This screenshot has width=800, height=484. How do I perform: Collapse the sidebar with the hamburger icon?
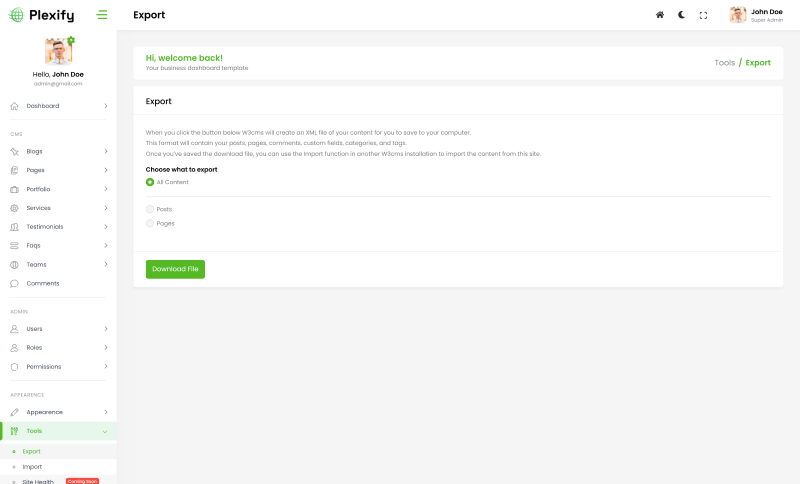[102, 15]
